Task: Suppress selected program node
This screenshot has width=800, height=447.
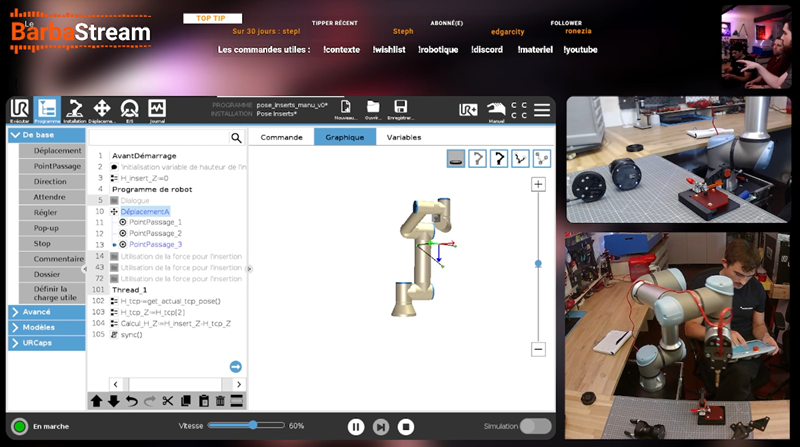Action: click(237, 401)
